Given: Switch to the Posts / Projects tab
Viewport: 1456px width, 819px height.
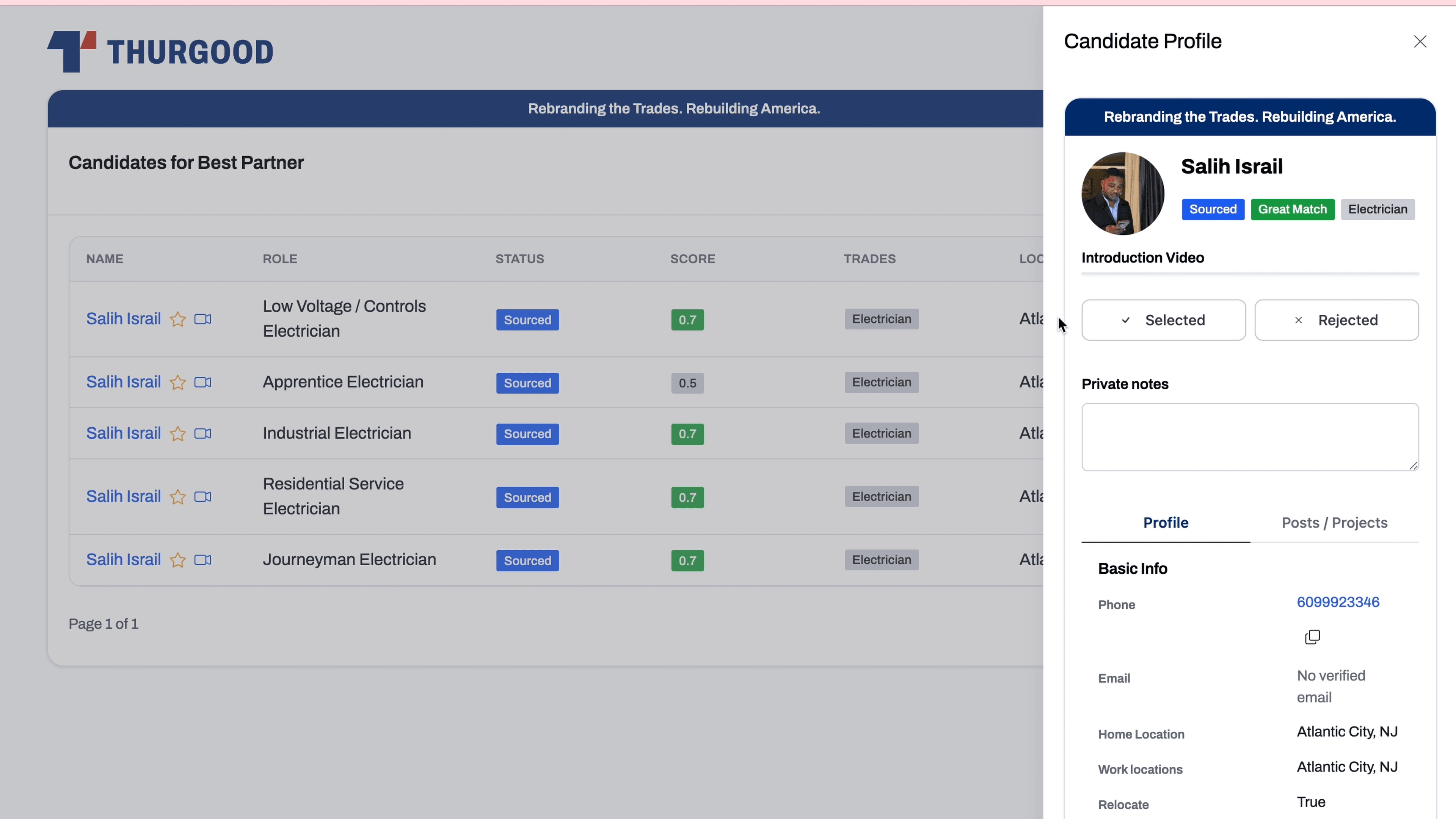Looking at the screenshot, I should (1334, 523).
